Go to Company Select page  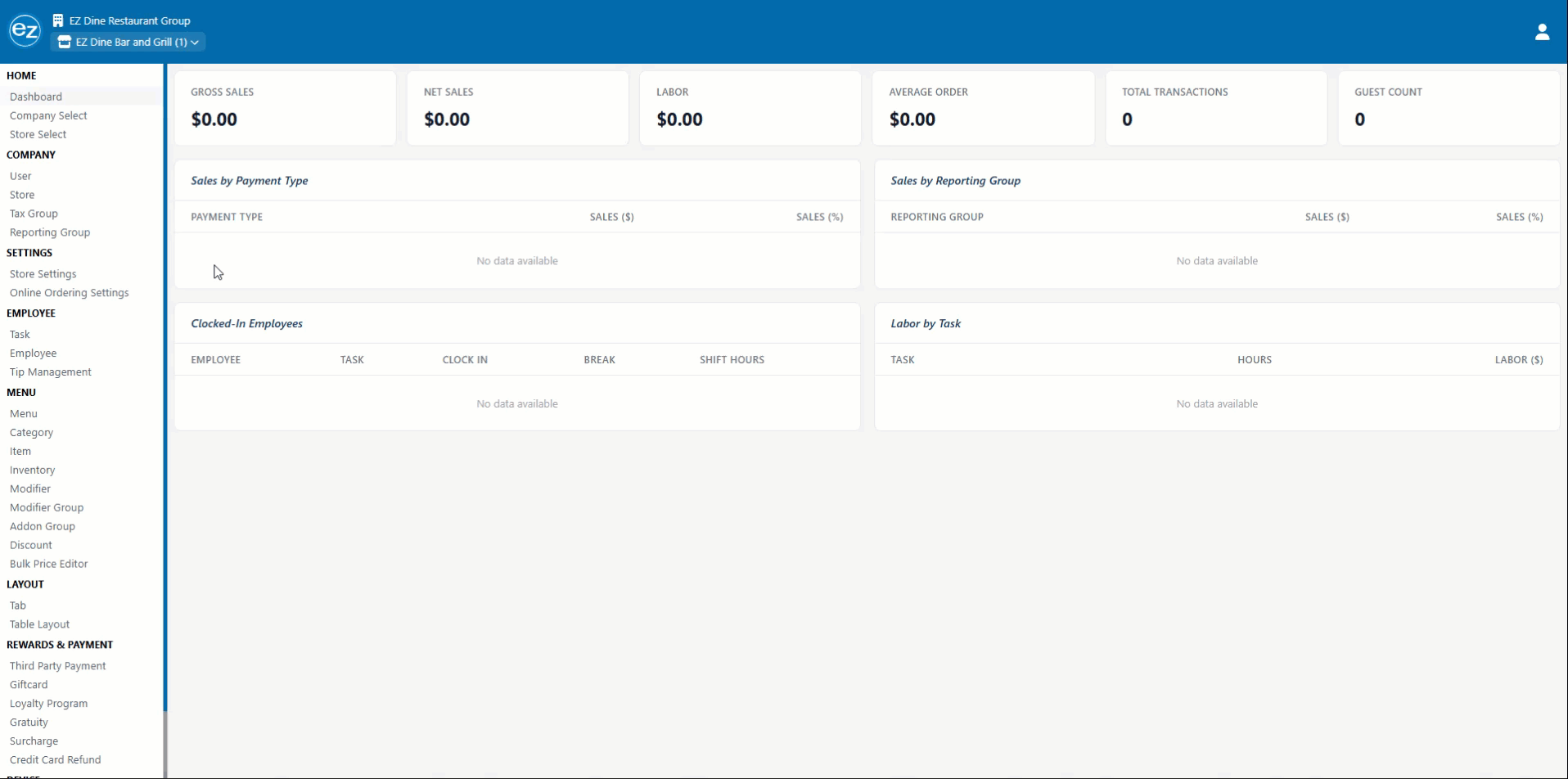(48, 115)
